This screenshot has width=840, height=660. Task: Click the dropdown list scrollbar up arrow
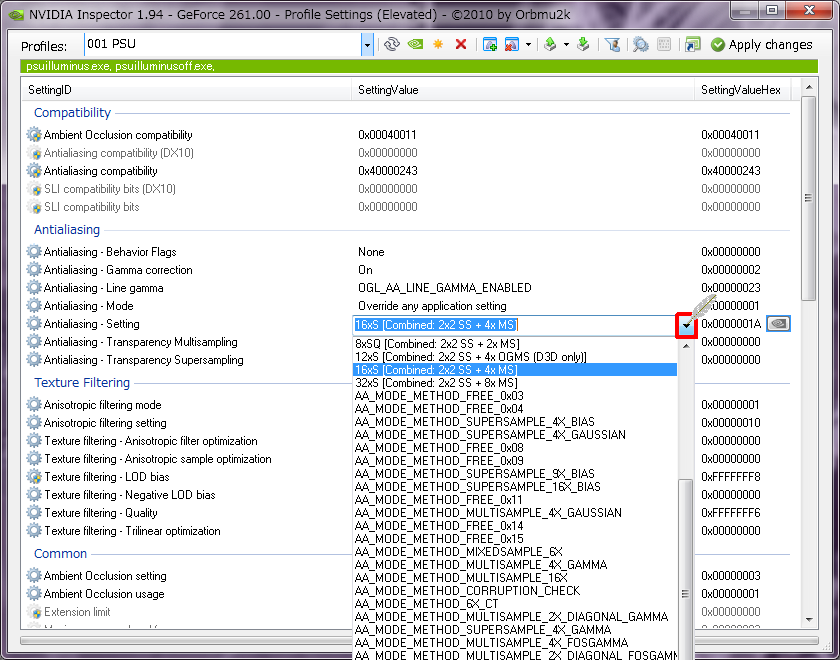[x=686, y=346]
